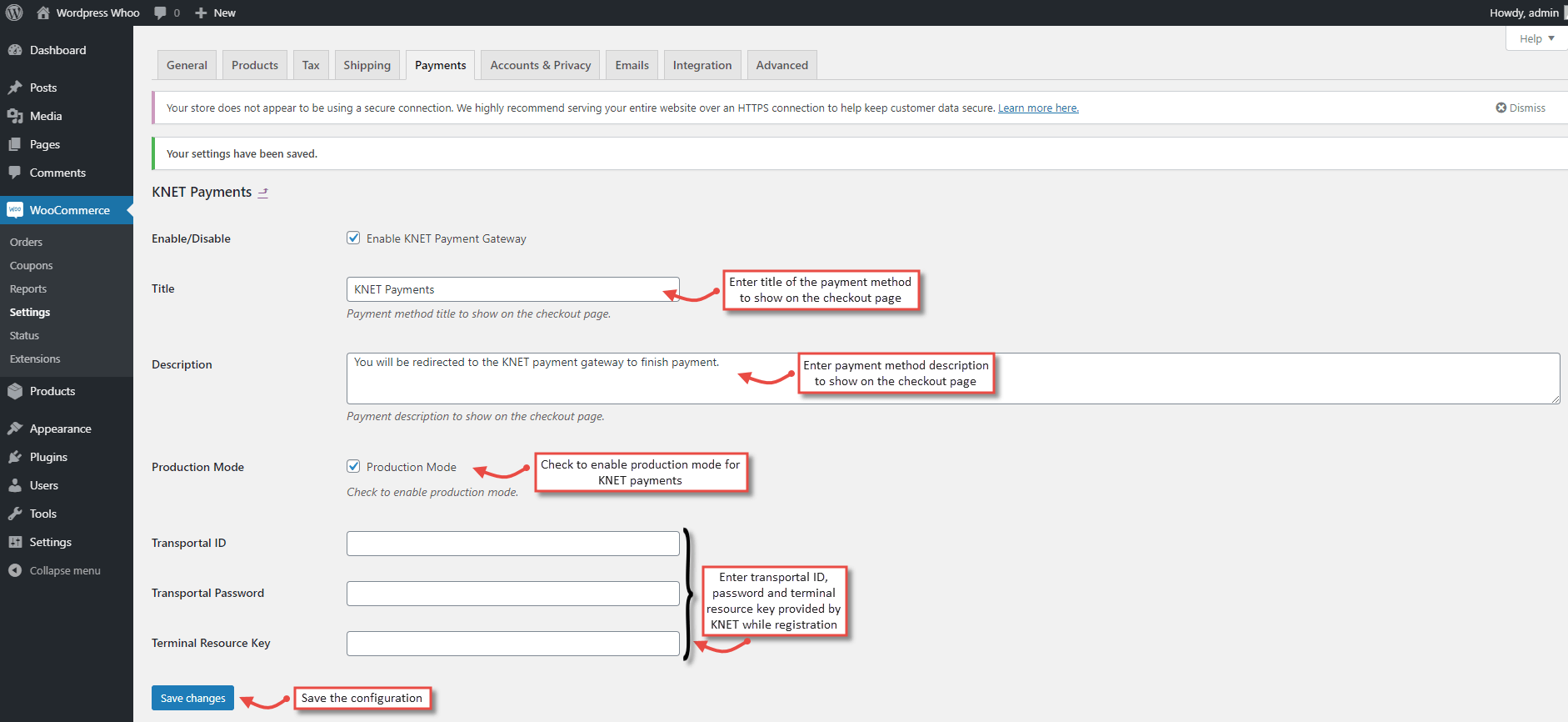Viewport: 1568px width, 722px height.
Task: Open WooCommerce Settings submenu
Action: (x=30, y=312)
